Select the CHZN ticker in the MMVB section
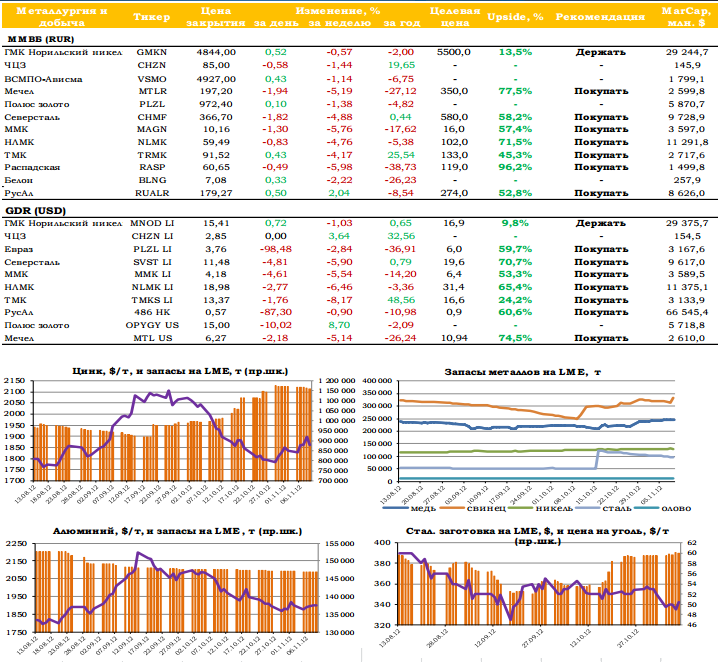 [x=152, y=65]
